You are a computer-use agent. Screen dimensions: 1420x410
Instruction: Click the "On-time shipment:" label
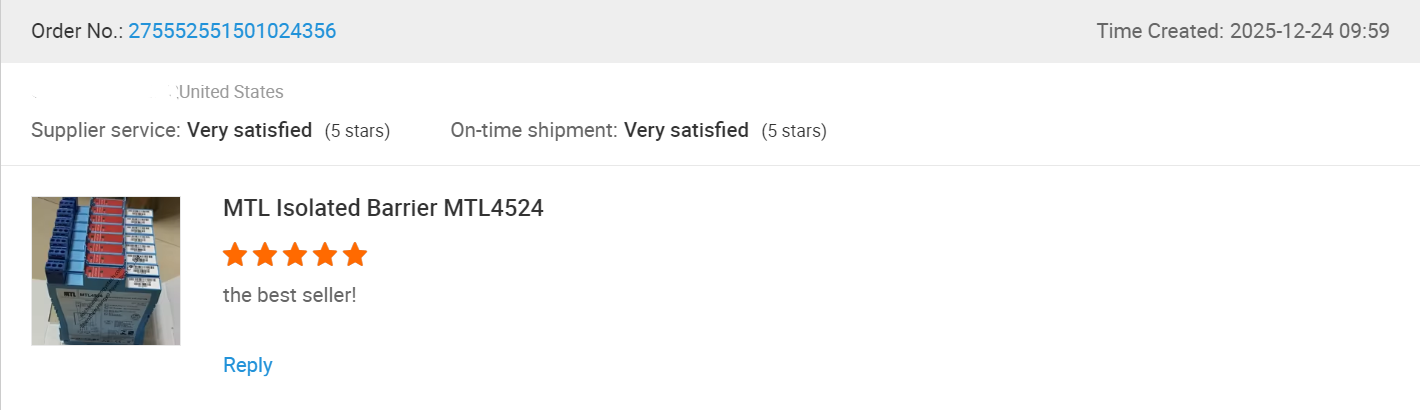coord(534,130)
